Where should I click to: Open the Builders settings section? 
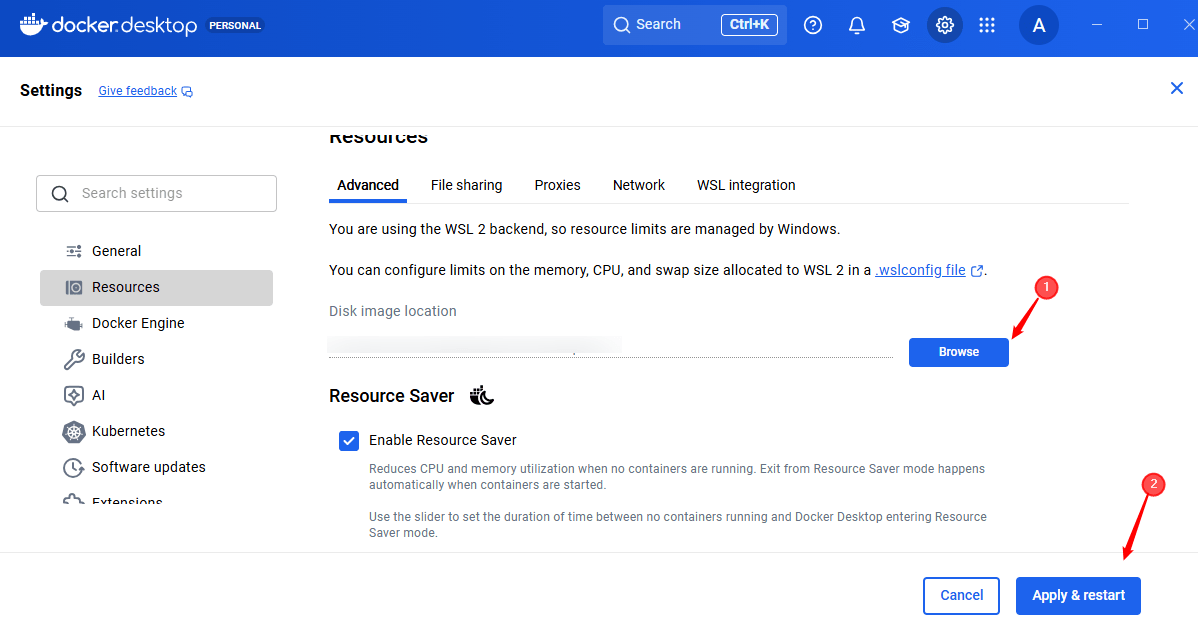coord(118,359)
